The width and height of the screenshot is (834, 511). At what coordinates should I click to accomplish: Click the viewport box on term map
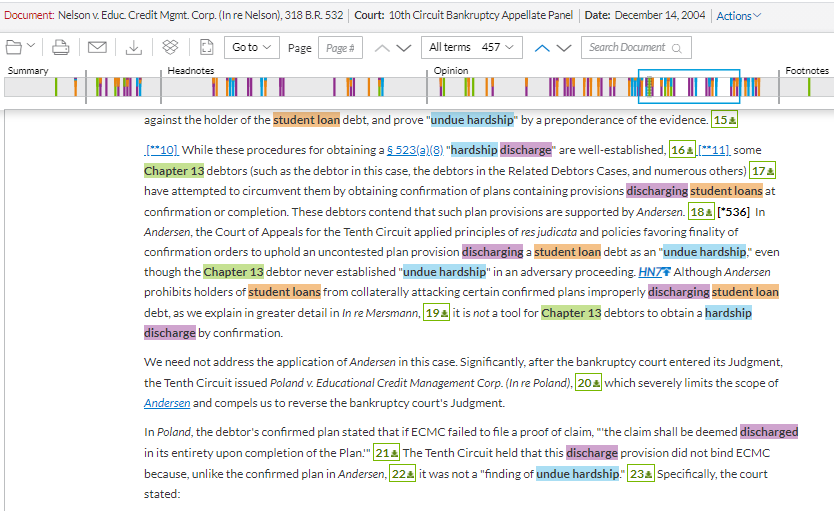tap(689, 87)
